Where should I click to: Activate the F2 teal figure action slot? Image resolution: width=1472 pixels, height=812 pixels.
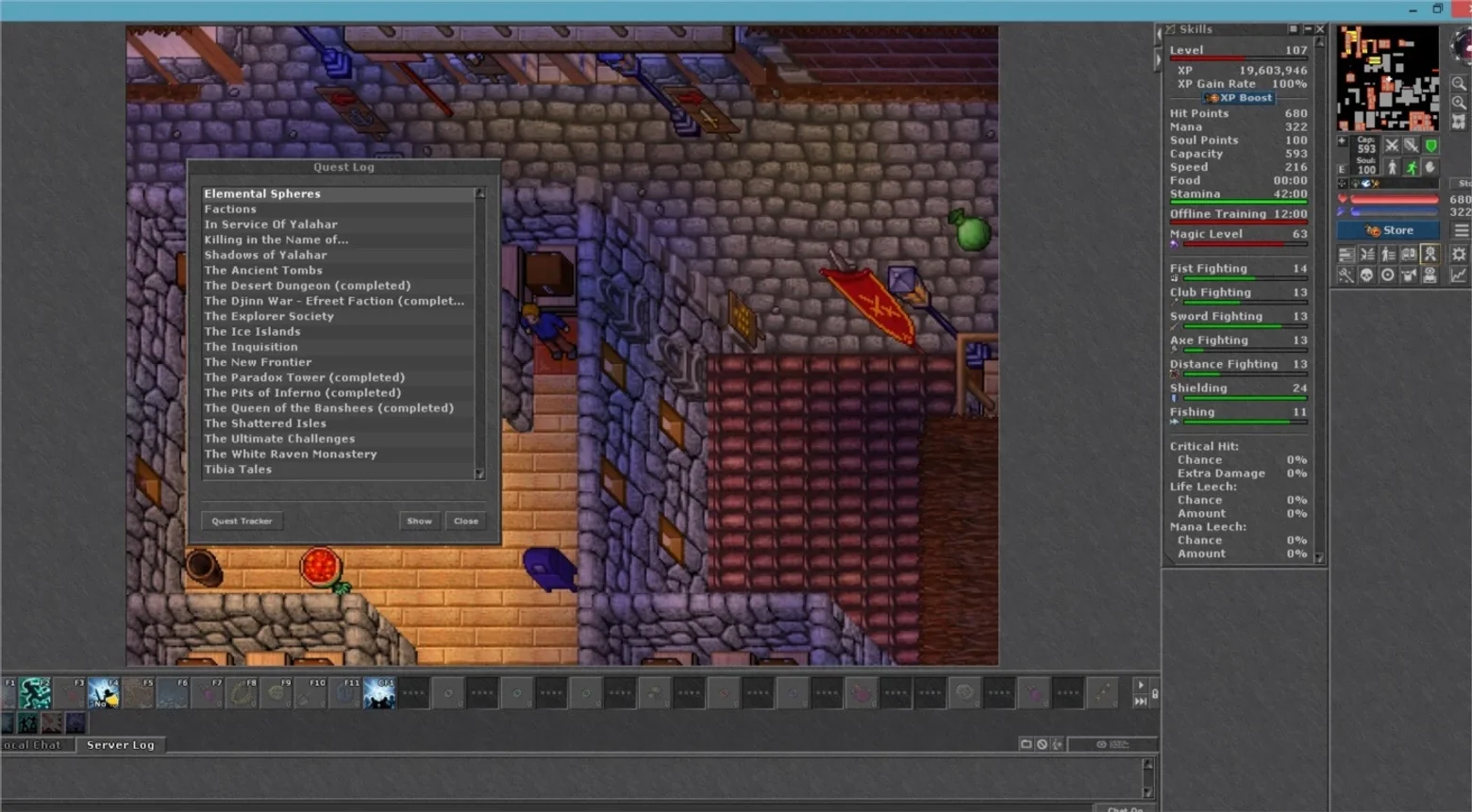[36, 693]
